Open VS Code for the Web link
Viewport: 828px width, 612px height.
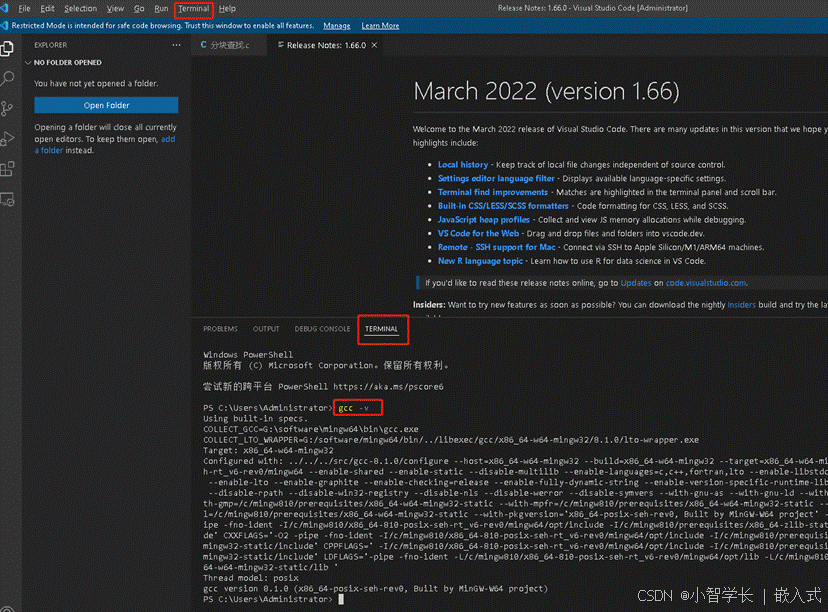478,233
